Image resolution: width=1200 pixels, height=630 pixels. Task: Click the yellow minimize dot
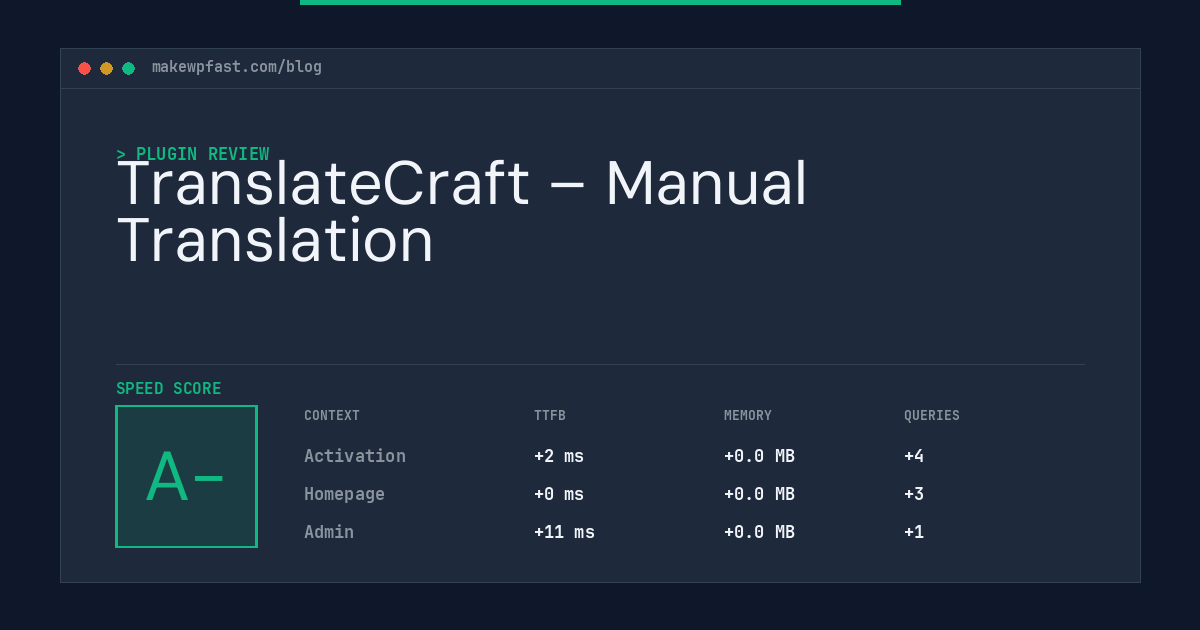click(x=106, y=68)
